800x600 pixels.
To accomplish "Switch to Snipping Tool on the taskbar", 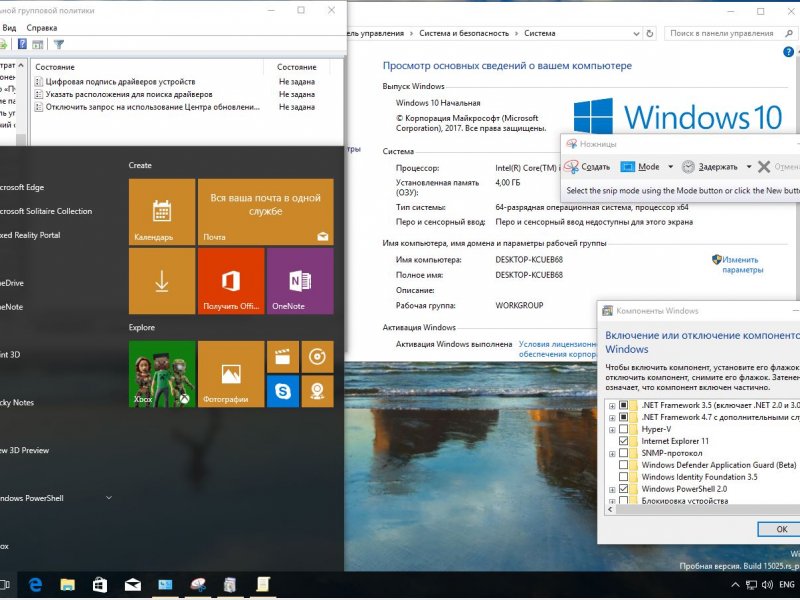I will [x=198, y=585].
